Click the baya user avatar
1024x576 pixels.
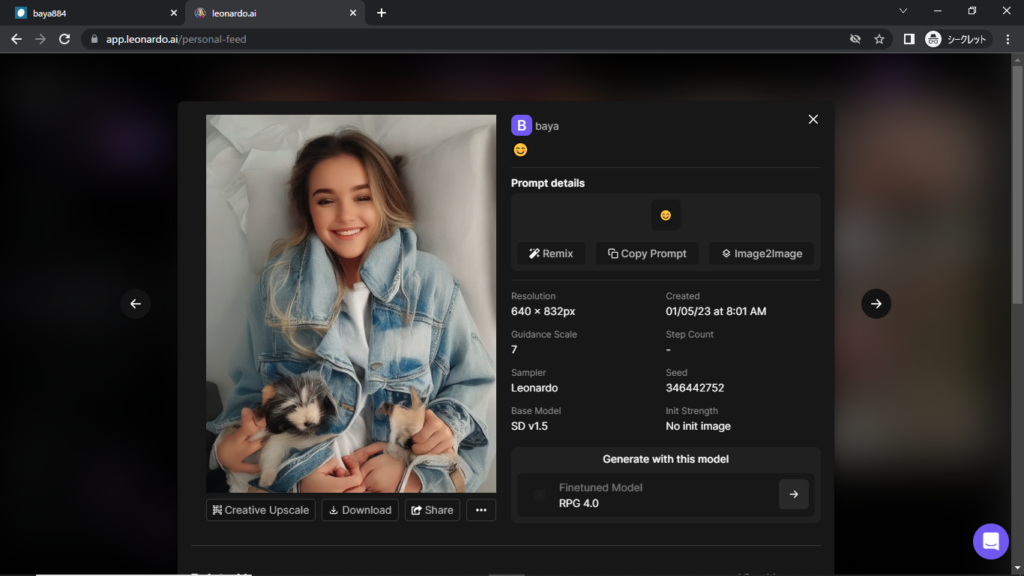[521, 126]
